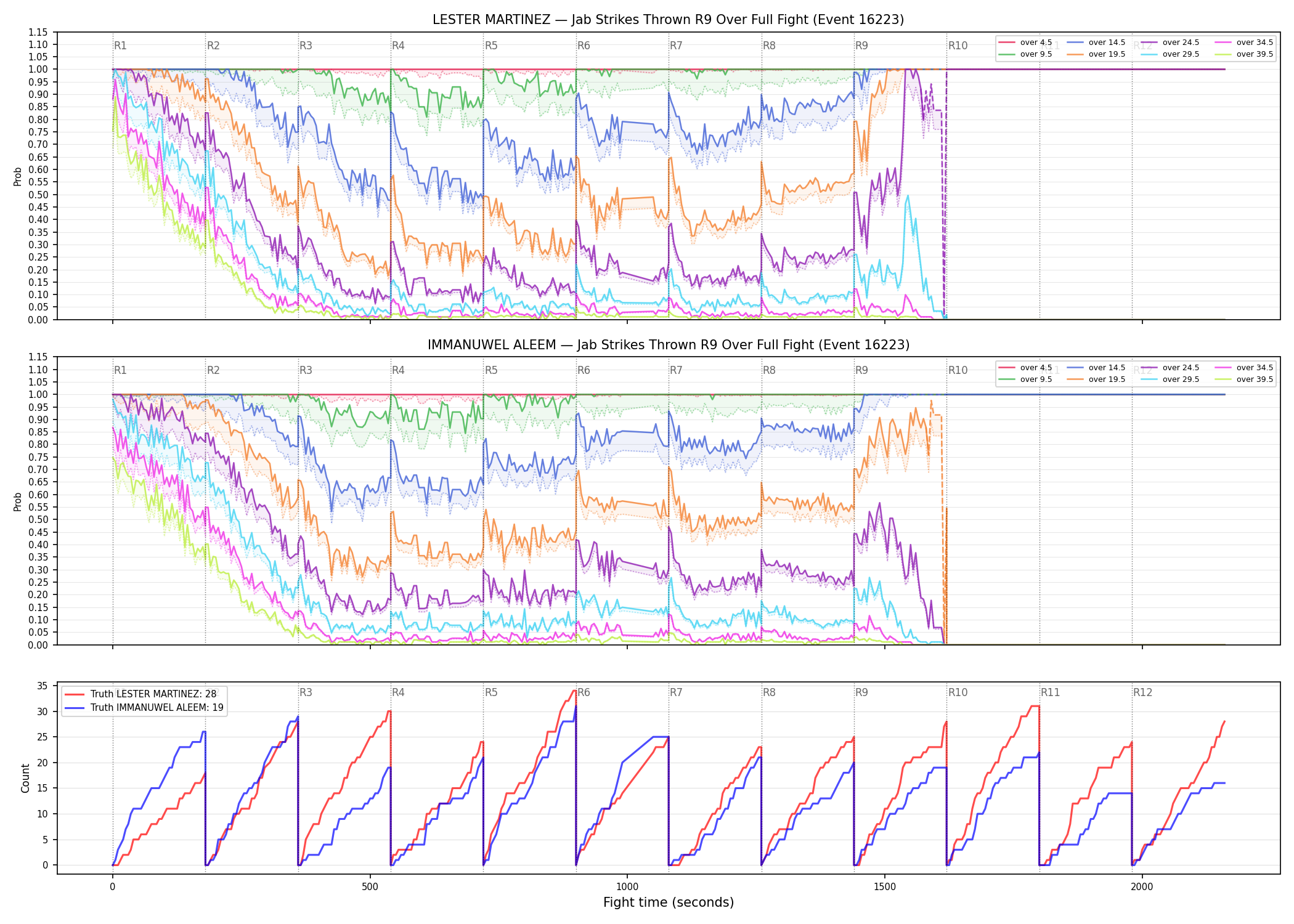Click the 'over 34.5' legend entry in top chart
1294x924 pixels.
pos(1243,43)
